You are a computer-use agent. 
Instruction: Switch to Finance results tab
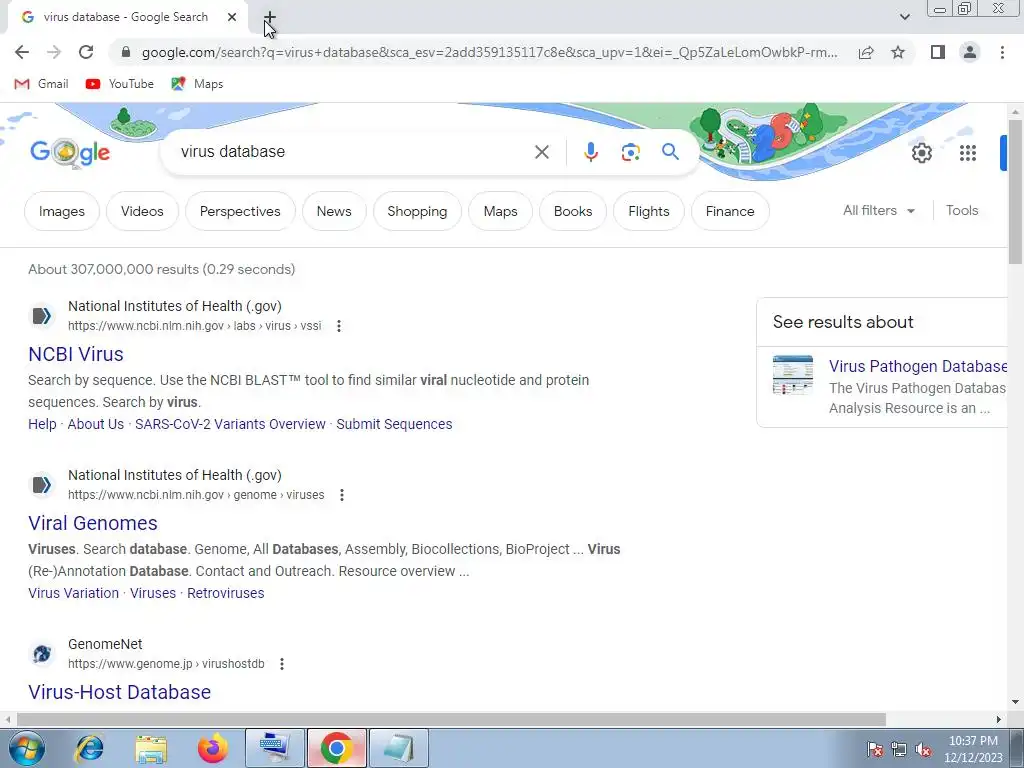pyautogui.click(x=730, y=211)
